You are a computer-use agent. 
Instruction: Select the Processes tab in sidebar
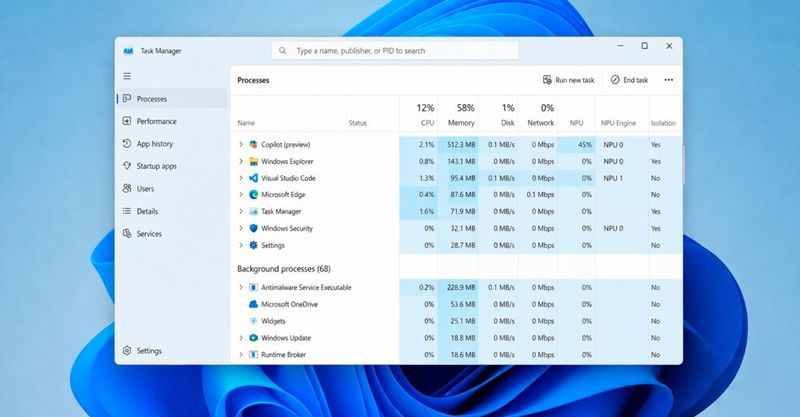pyautogui.click(x=172, y=99)
